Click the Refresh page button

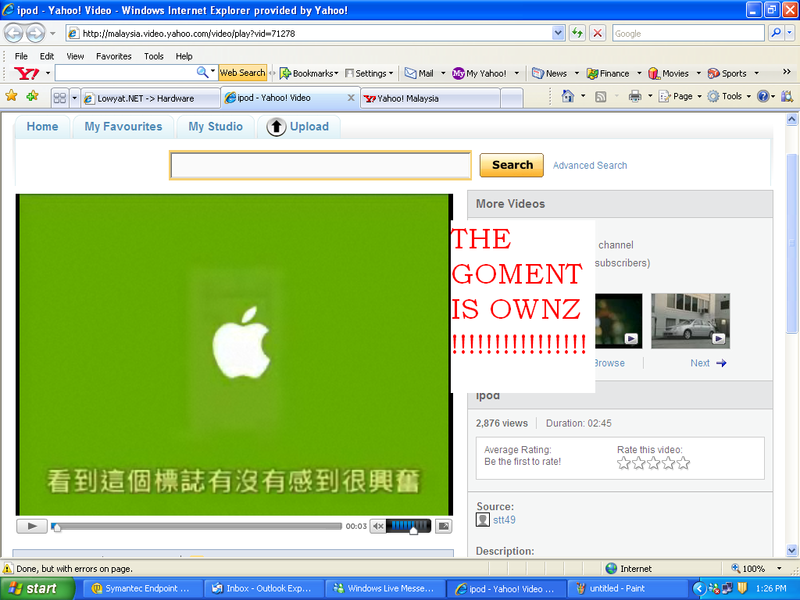(x=577, y=32)
